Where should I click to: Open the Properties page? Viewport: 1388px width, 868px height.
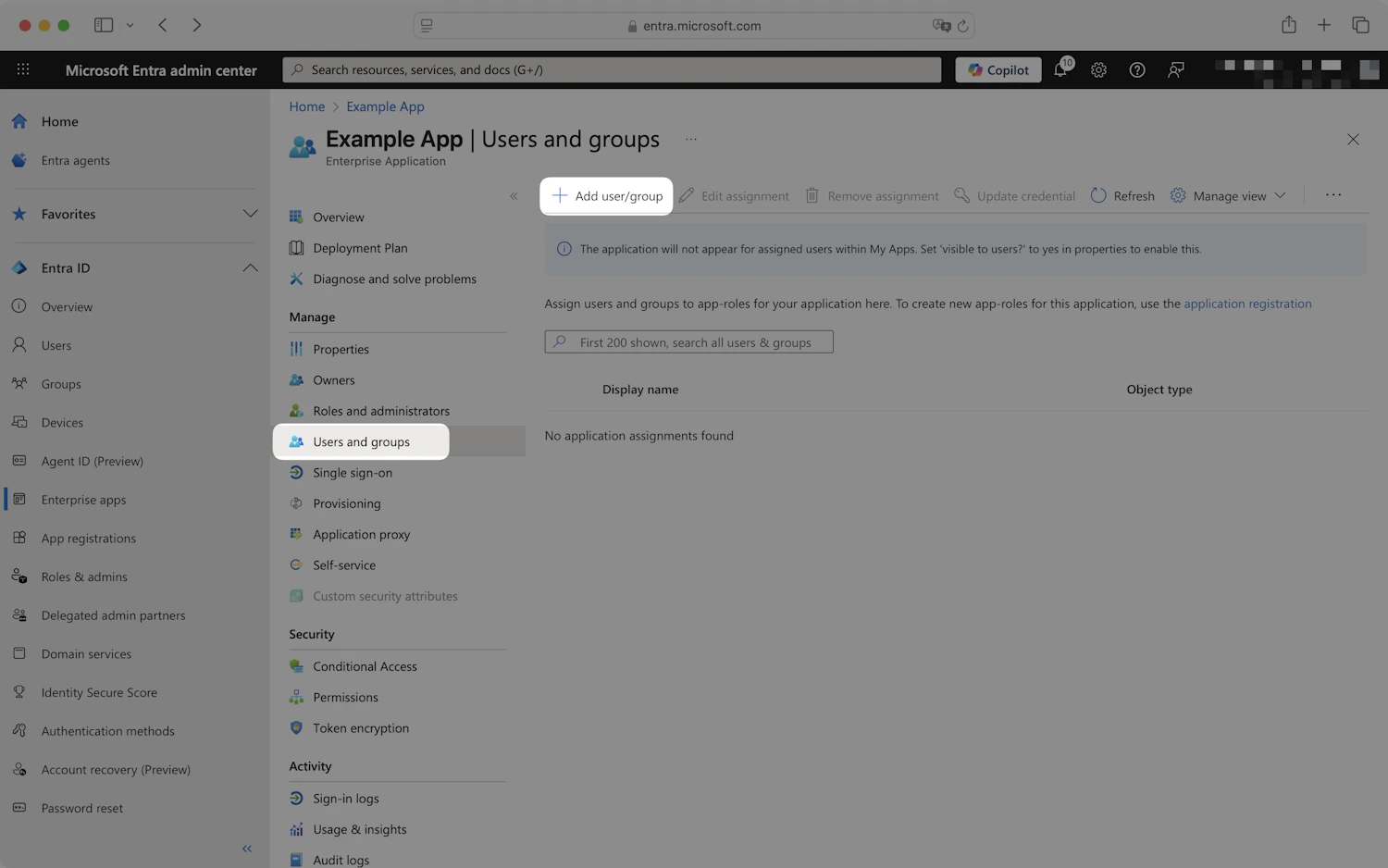tap(341, 349)
